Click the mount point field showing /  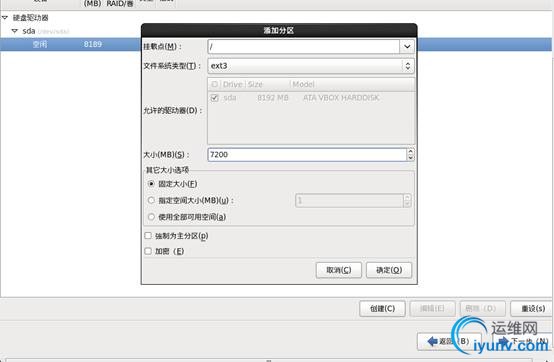(304, 47)
